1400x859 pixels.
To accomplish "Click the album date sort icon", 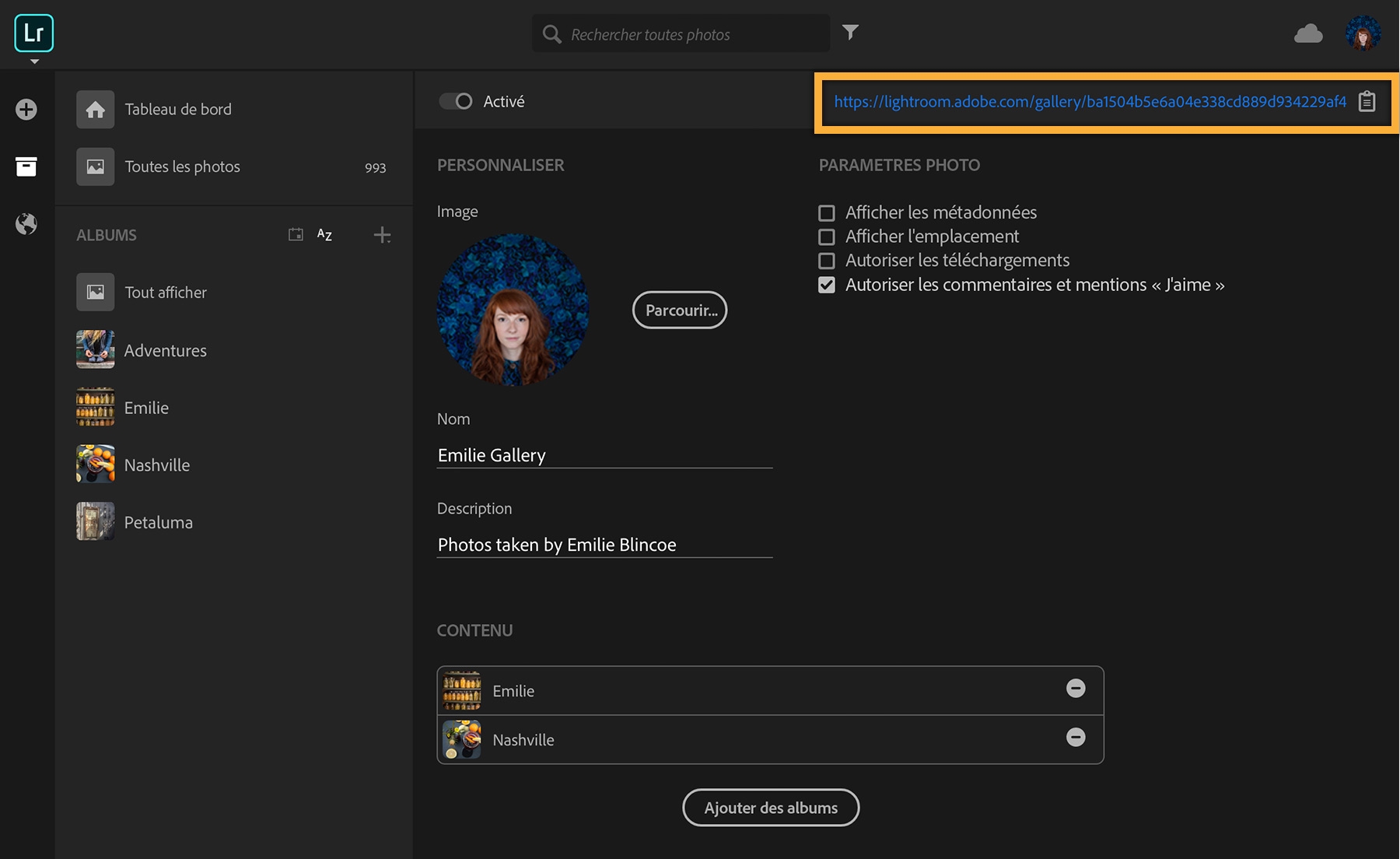I will (x=296, y=234).
